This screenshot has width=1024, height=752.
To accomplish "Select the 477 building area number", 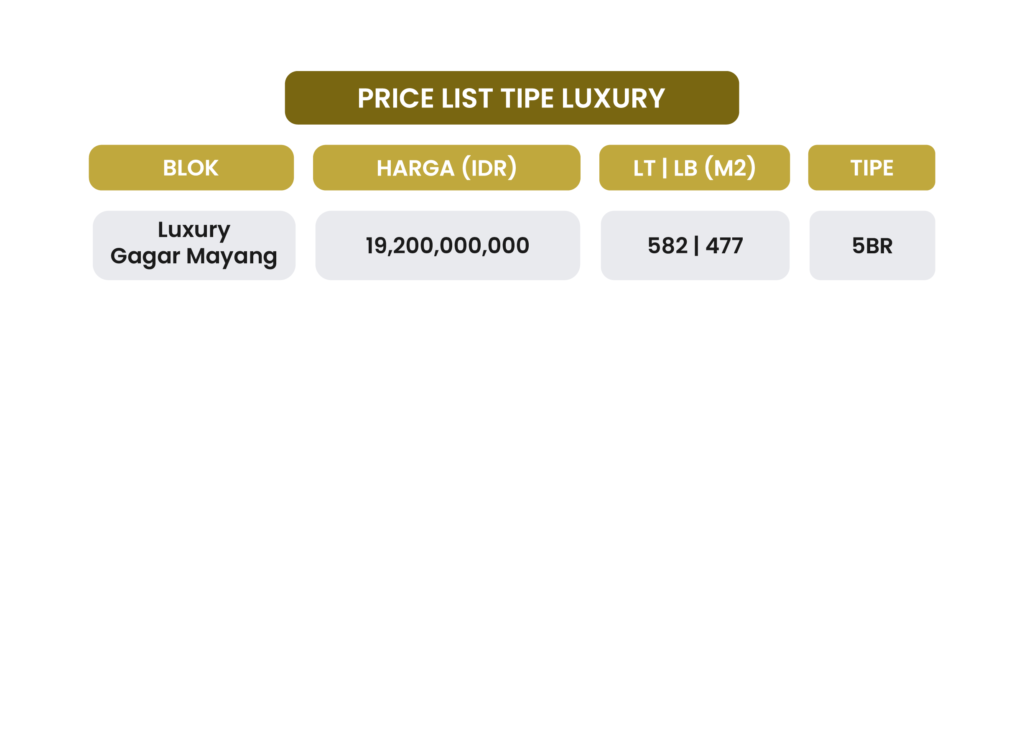I will point(724,245).
